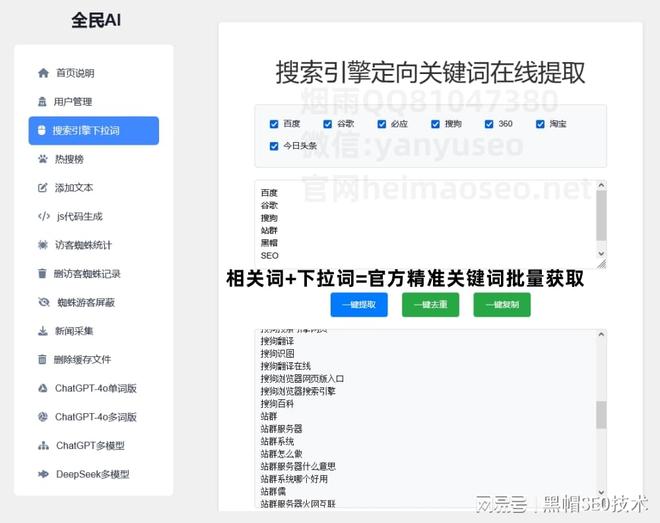Click the crossed-eye icon beside 蜘蛛游客屏蔽
This screenshot has width=660, height=523.
click(x=43, y=302)
